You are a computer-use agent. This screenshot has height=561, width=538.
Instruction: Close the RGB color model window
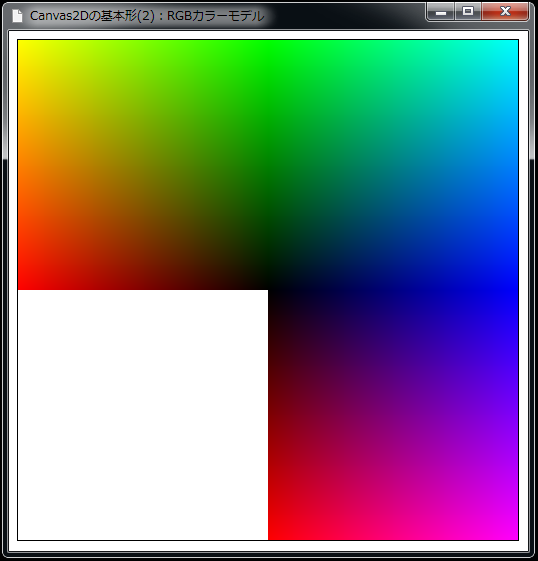coord(505,12)
